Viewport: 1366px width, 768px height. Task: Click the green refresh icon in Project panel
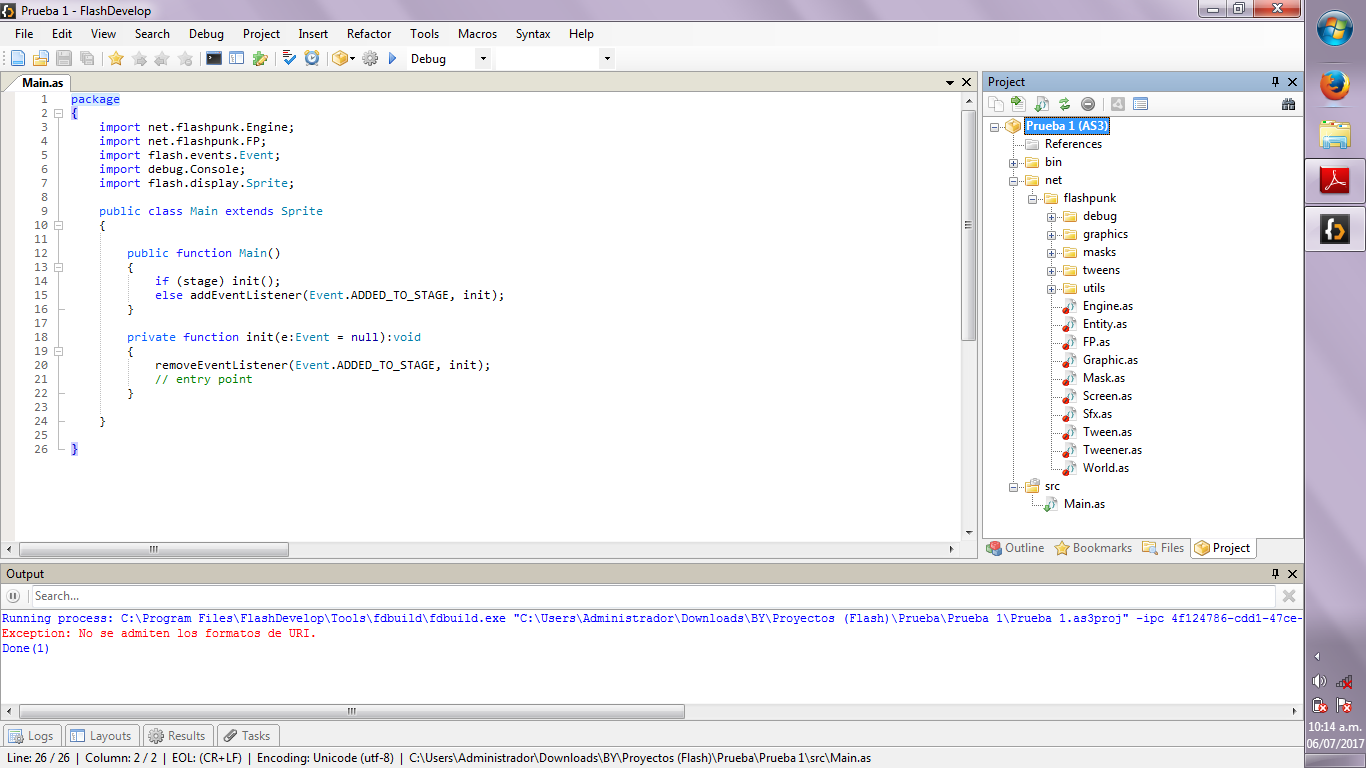(x=1064, y=104)
